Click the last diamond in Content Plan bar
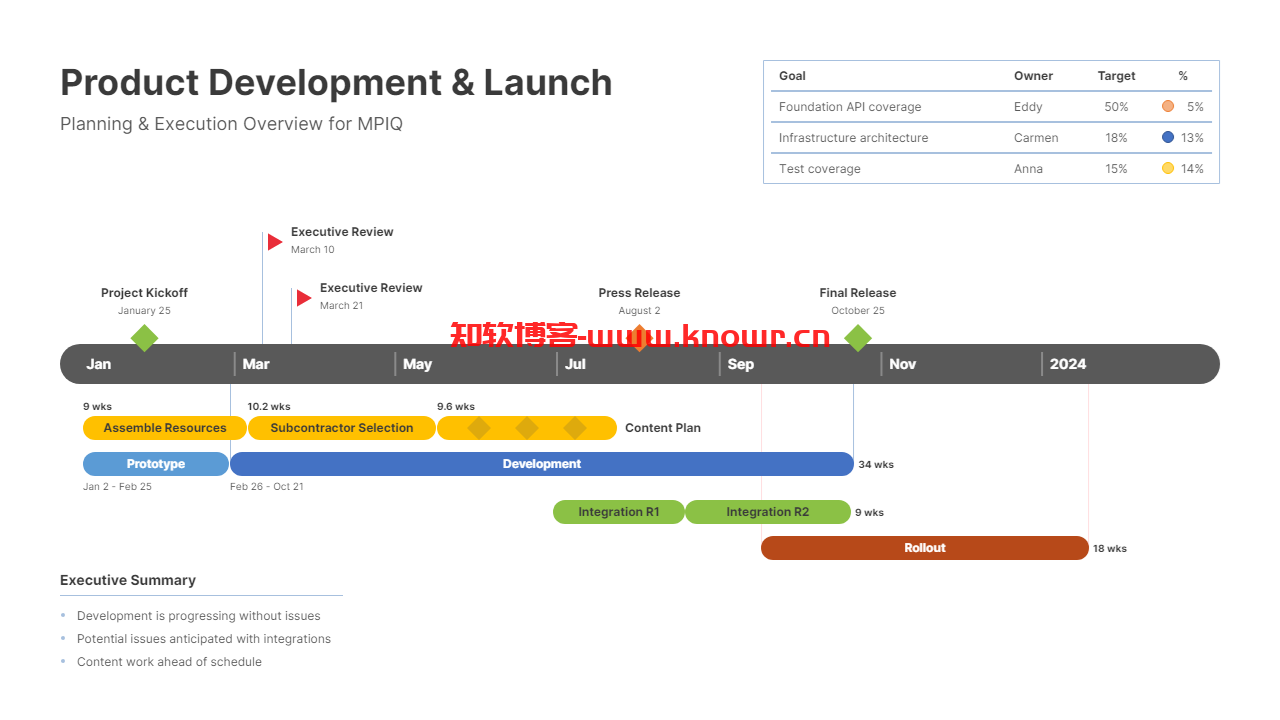 575,428
